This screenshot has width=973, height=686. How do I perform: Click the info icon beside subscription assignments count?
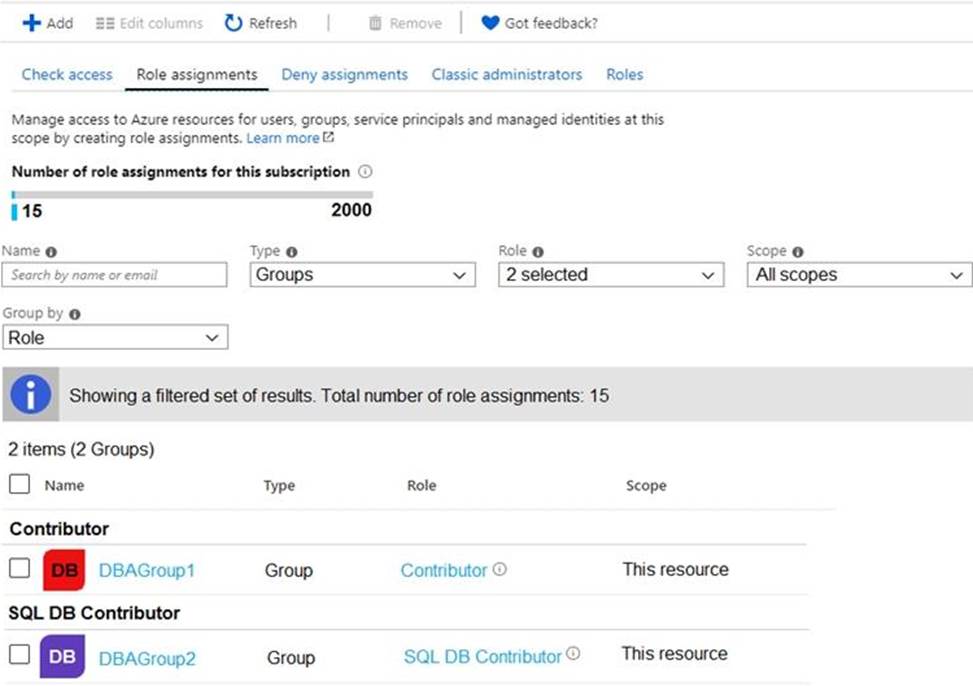(x=365, y=172)
